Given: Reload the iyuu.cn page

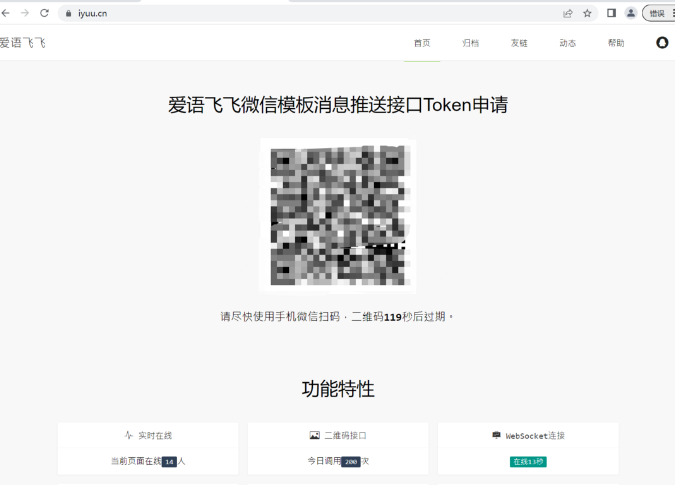Looking at the screenshot, I should tap(44, 13).
